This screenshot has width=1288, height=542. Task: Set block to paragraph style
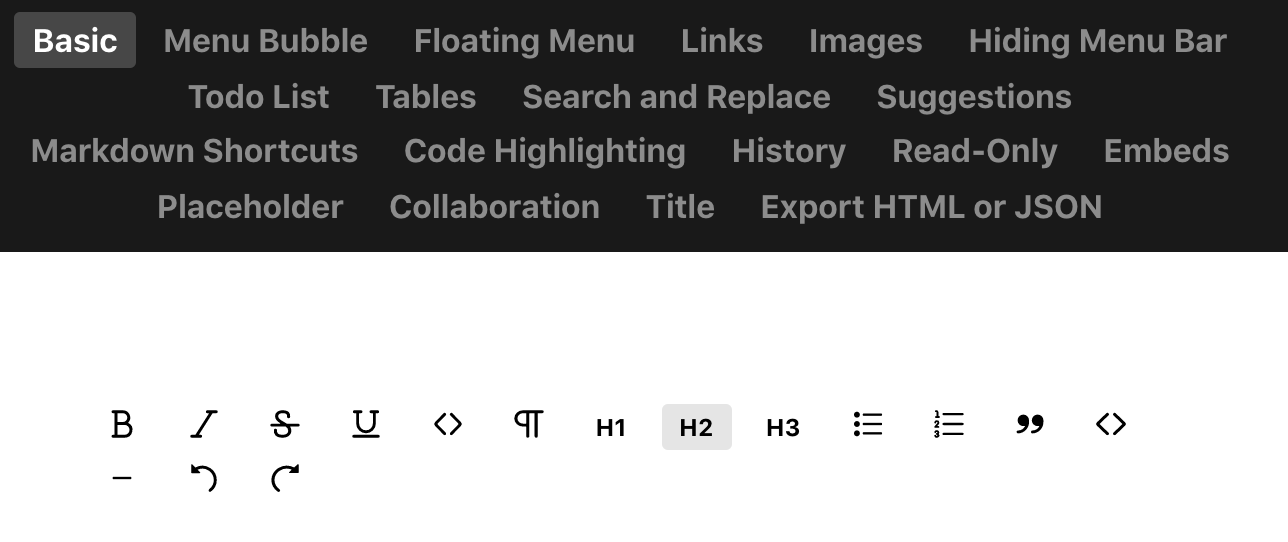click(528, 425)
